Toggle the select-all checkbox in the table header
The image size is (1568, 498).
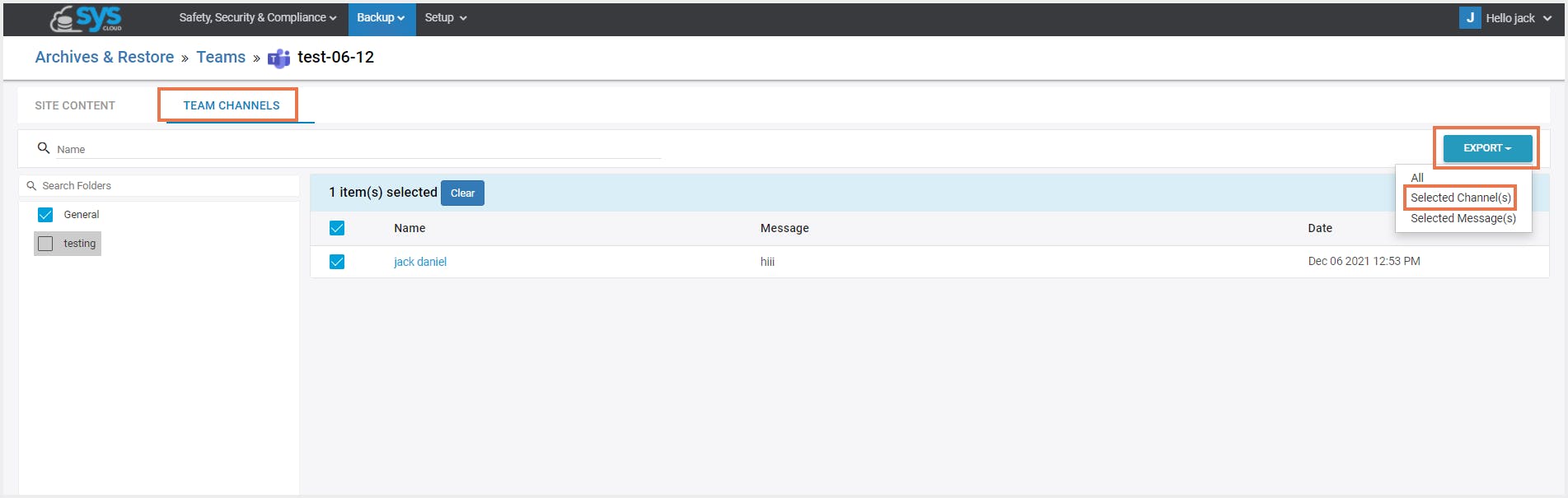click(x=337, y=228)
